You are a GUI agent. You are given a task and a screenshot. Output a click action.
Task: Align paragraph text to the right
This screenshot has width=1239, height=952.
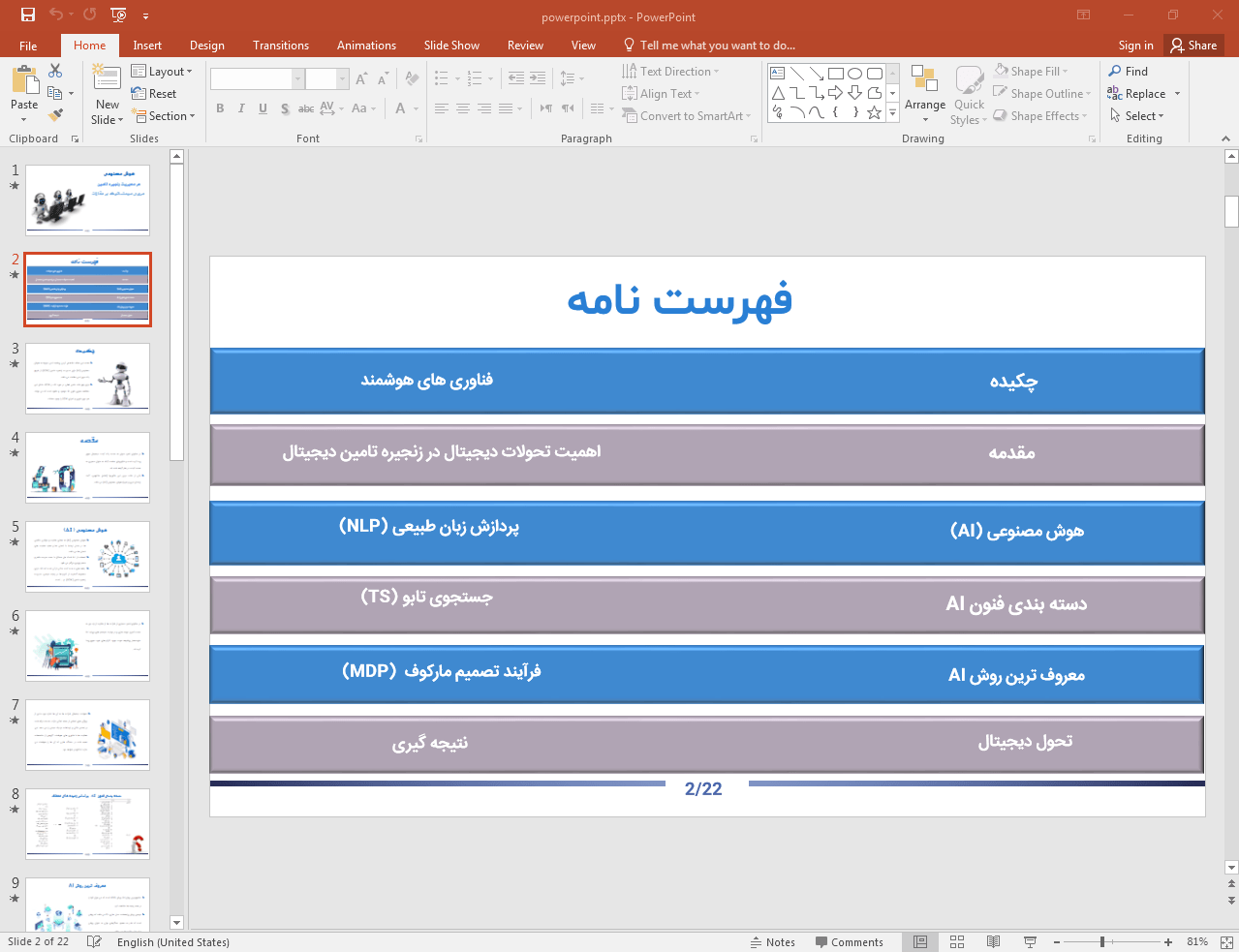484,108
